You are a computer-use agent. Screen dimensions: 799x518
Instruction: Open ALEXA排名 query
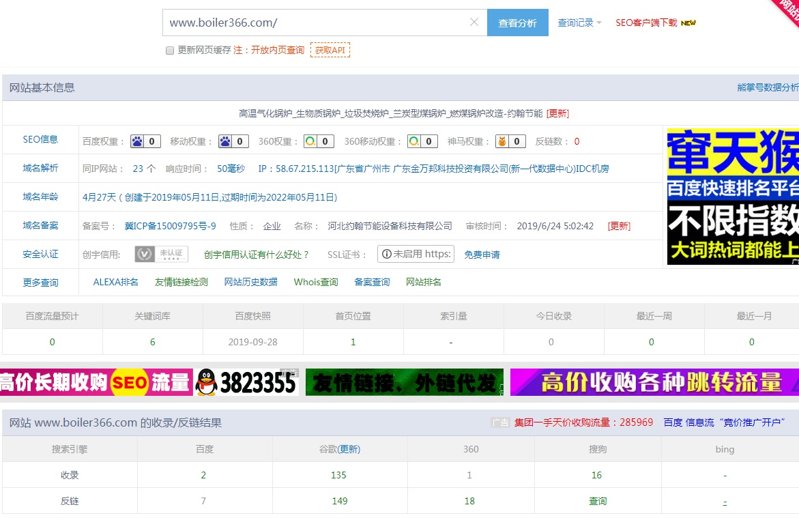point(116,282)
